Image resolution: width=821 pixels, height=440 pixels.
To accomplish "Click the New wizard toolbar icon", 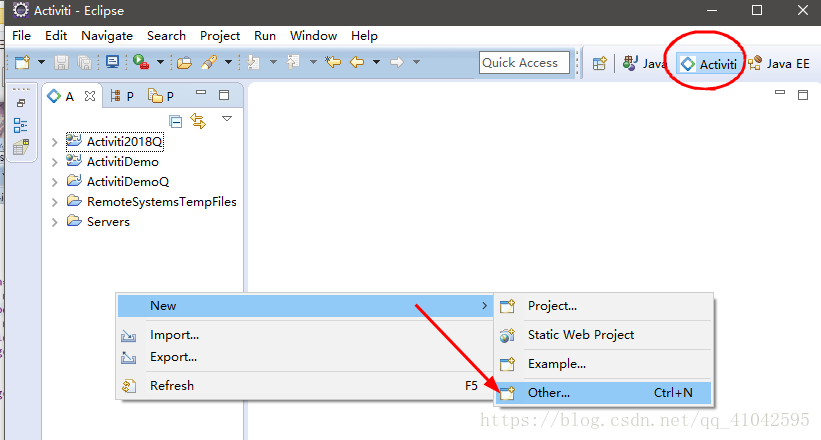I will pos(23,62).
